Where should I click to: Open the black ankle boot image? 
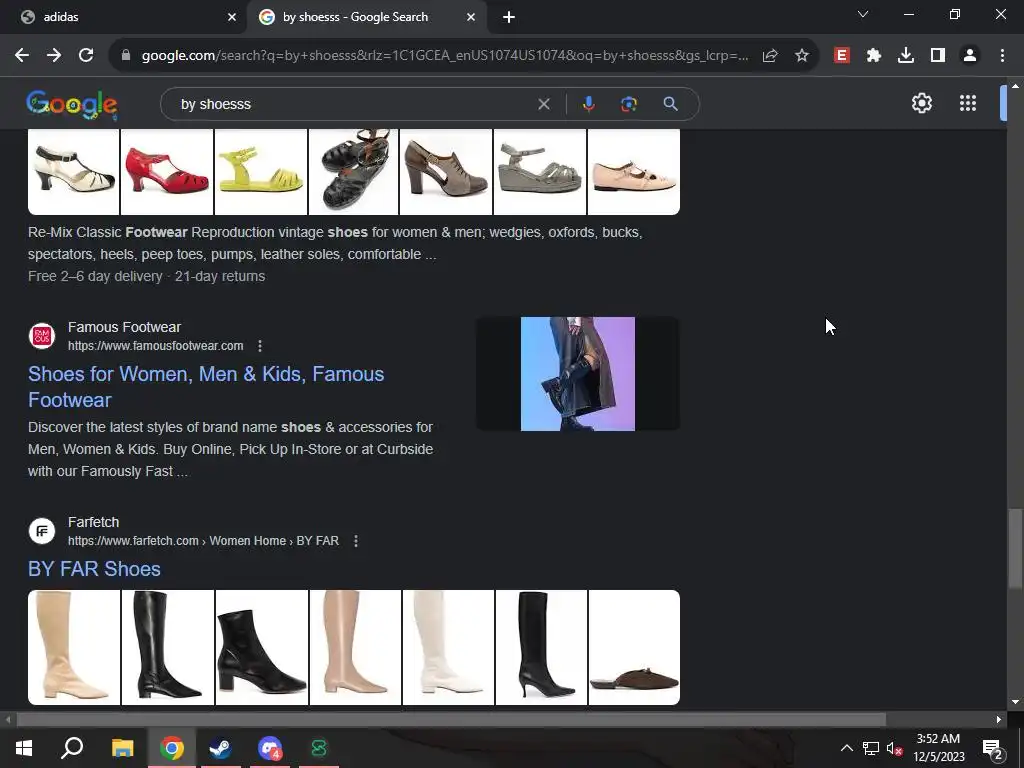[x=261, y=647]
